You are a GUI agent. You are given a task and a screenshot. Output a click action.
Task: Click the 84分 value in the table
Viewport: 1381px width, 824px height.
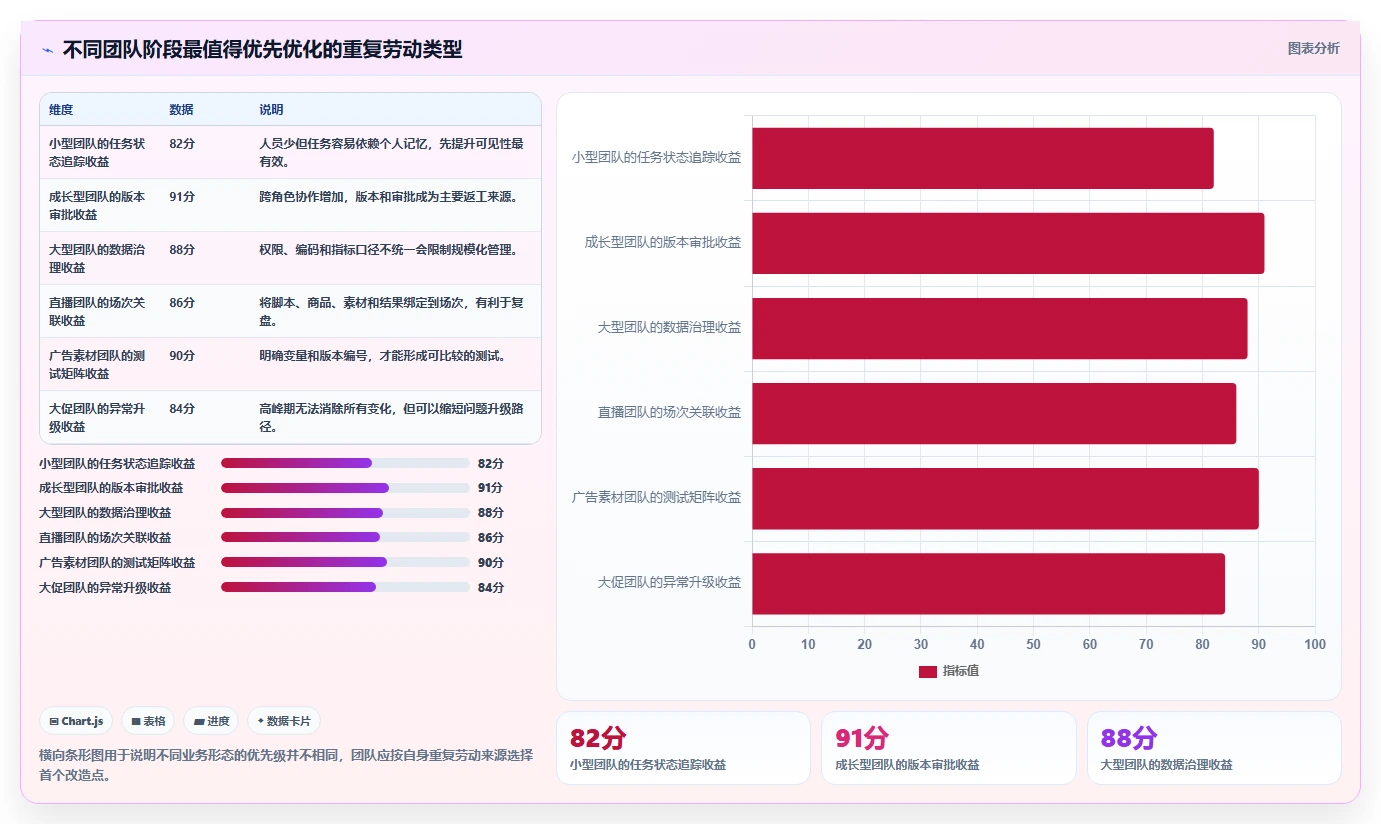182,408
